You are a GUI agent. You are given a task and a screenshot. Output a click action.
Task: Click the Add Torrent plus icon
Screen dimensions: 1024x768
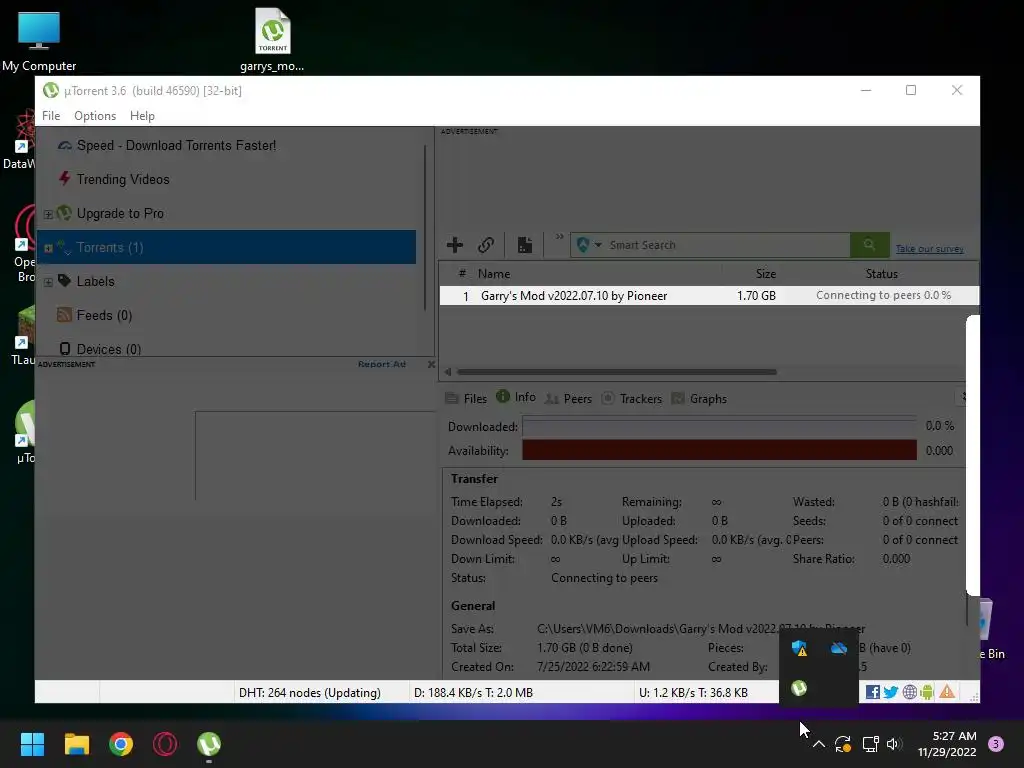click(455, 245)
